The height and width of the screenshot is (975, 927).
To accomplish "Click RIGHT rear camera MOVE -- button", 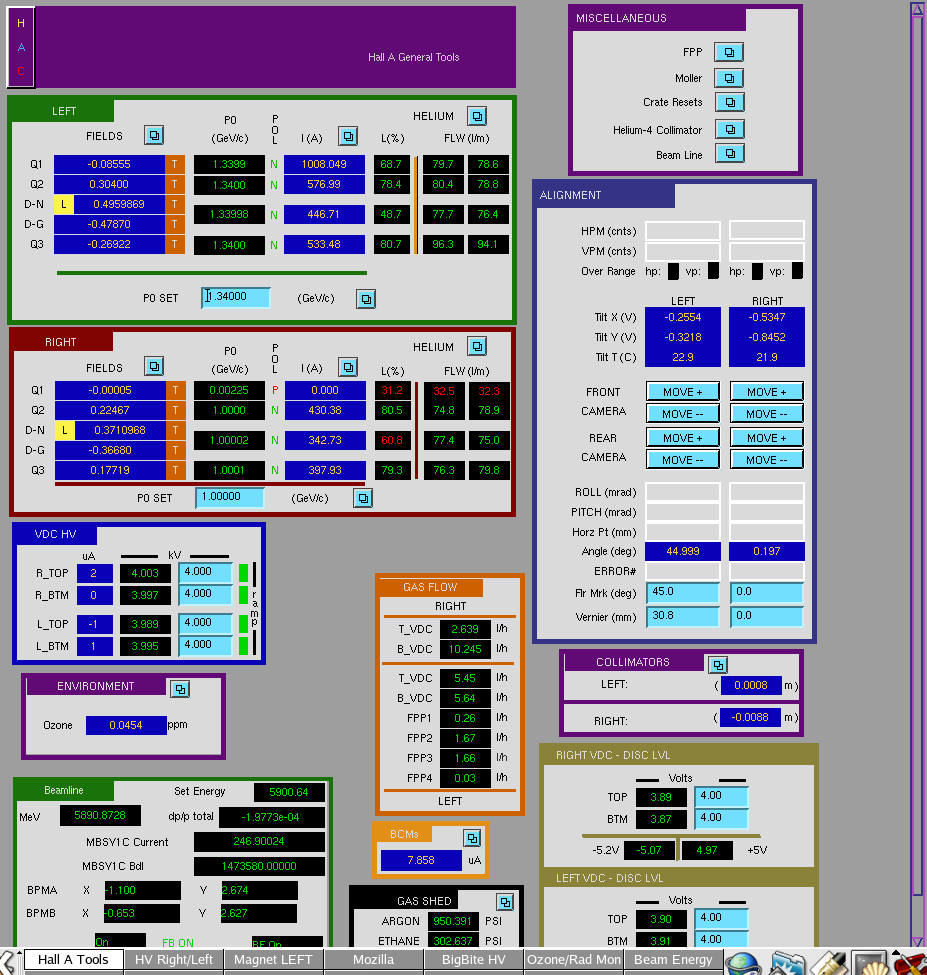I will point(767,460).
